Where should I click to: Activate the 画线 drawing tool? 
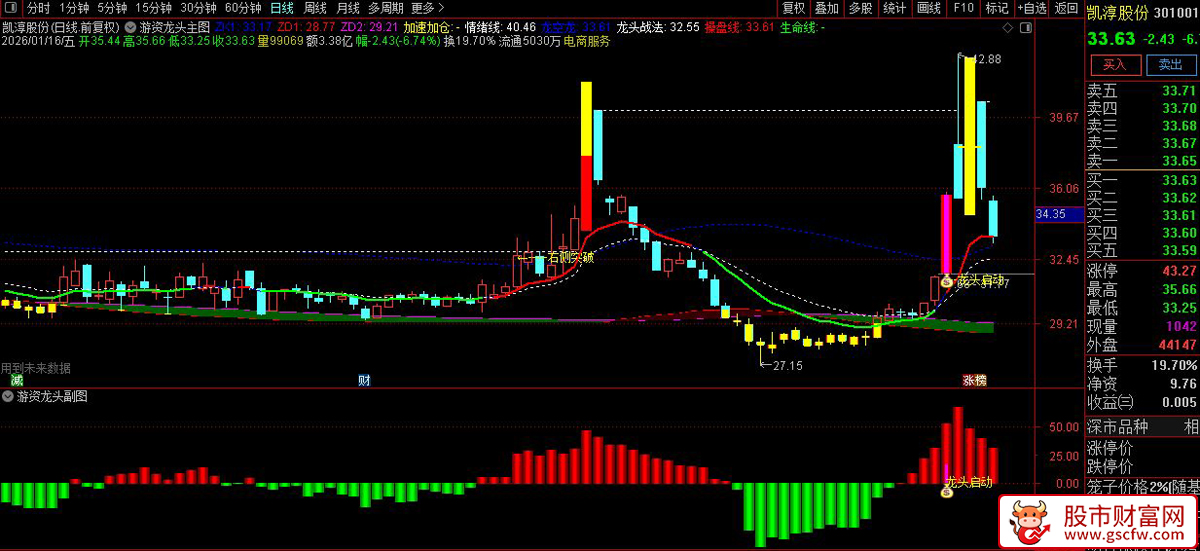(929, 8)
